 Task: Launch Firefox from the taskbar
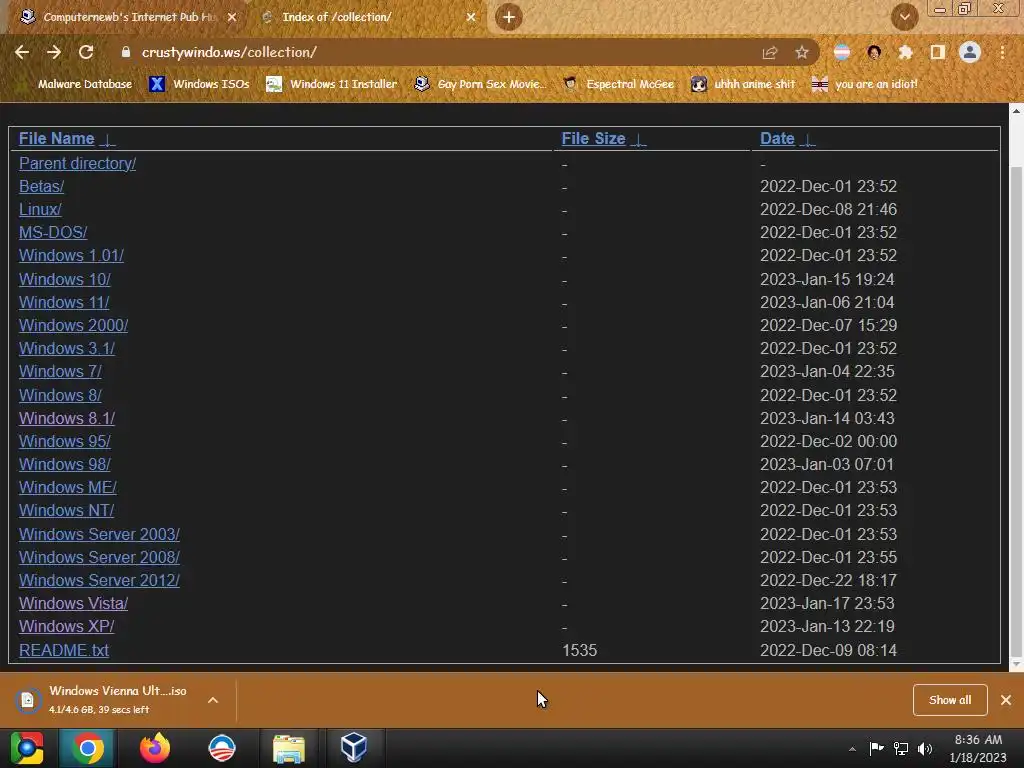[x=155, y=748]
